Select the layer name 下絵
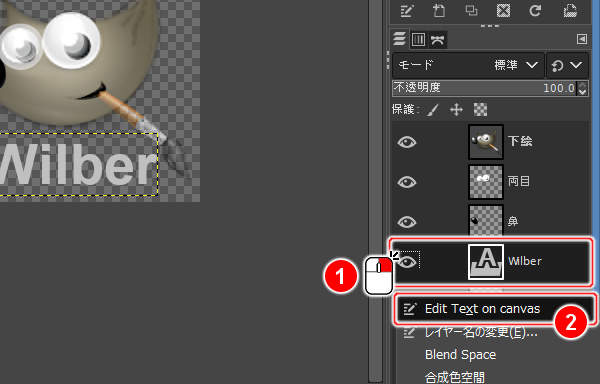 click(x=520, y=141)
